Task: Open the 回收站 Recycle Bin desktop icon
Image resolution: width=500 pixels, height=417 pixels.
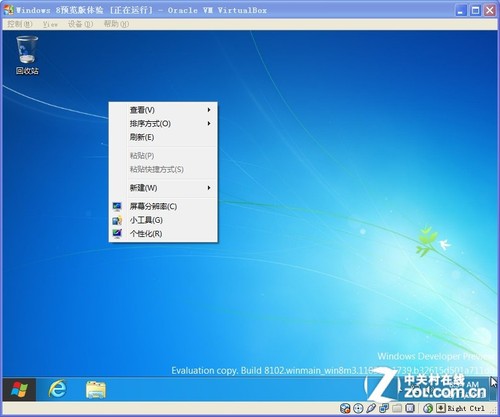Action: [27, 55]
